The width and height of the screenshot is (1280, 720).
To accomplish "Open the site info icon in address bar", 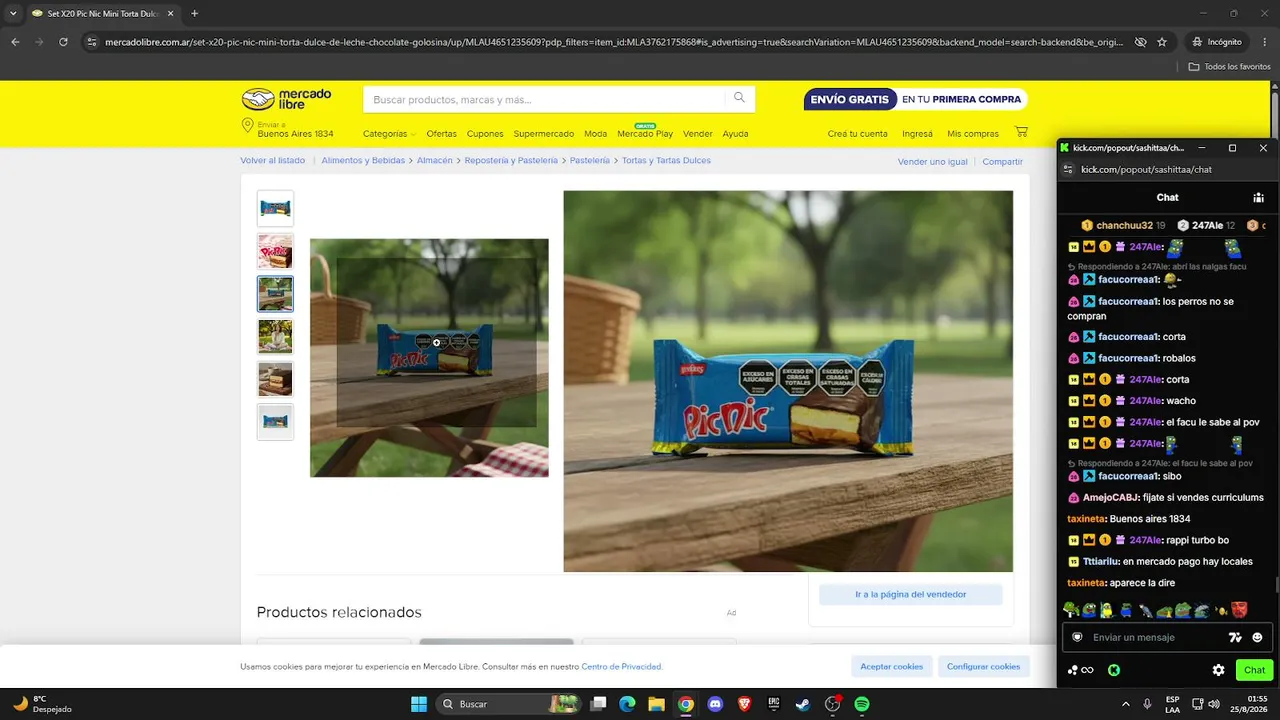I will click(x=92, y=42).
